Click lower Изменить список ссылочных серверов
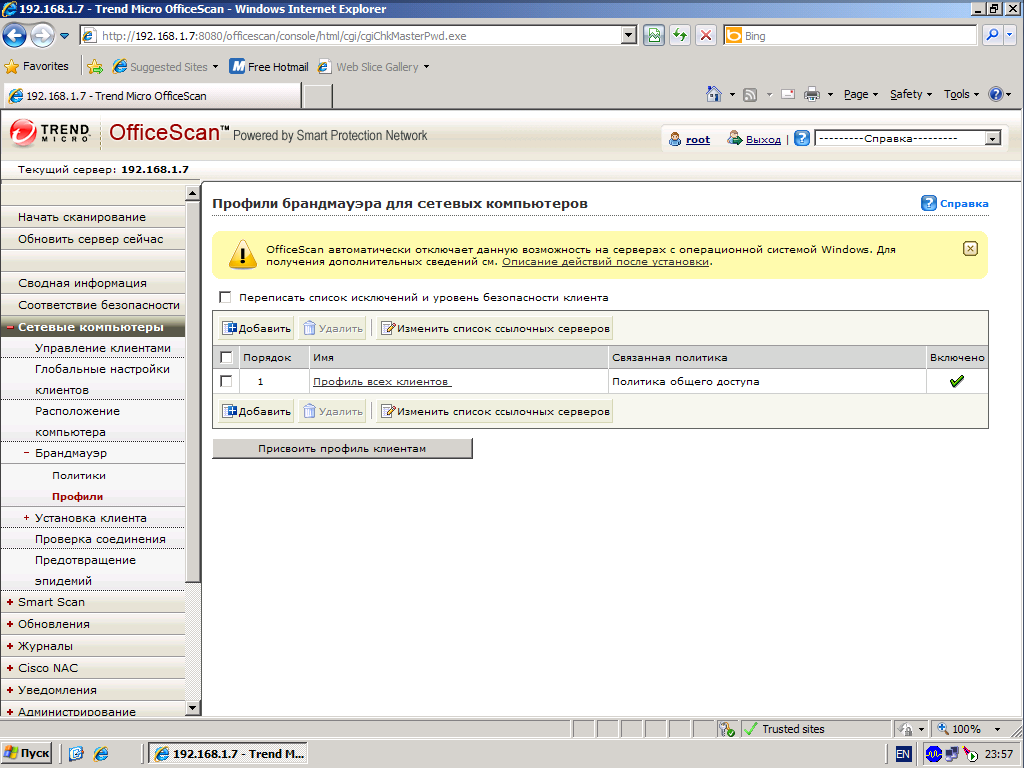Viewport: 1024px width, 768px height. click(495, 411)
